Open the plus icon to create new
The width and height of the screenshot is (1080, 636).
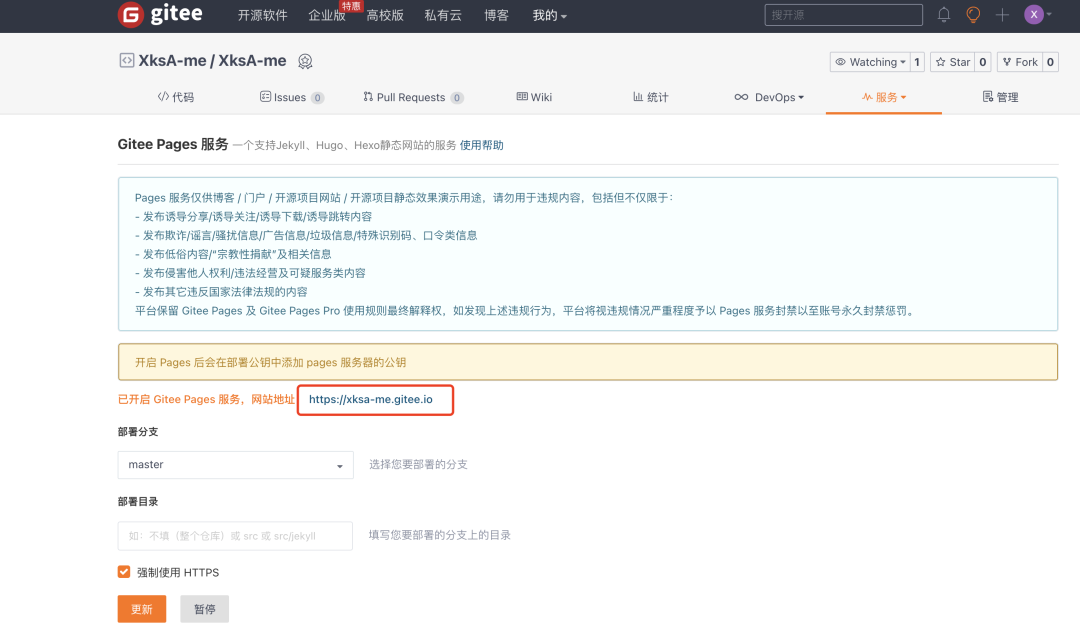point(1001,14)
